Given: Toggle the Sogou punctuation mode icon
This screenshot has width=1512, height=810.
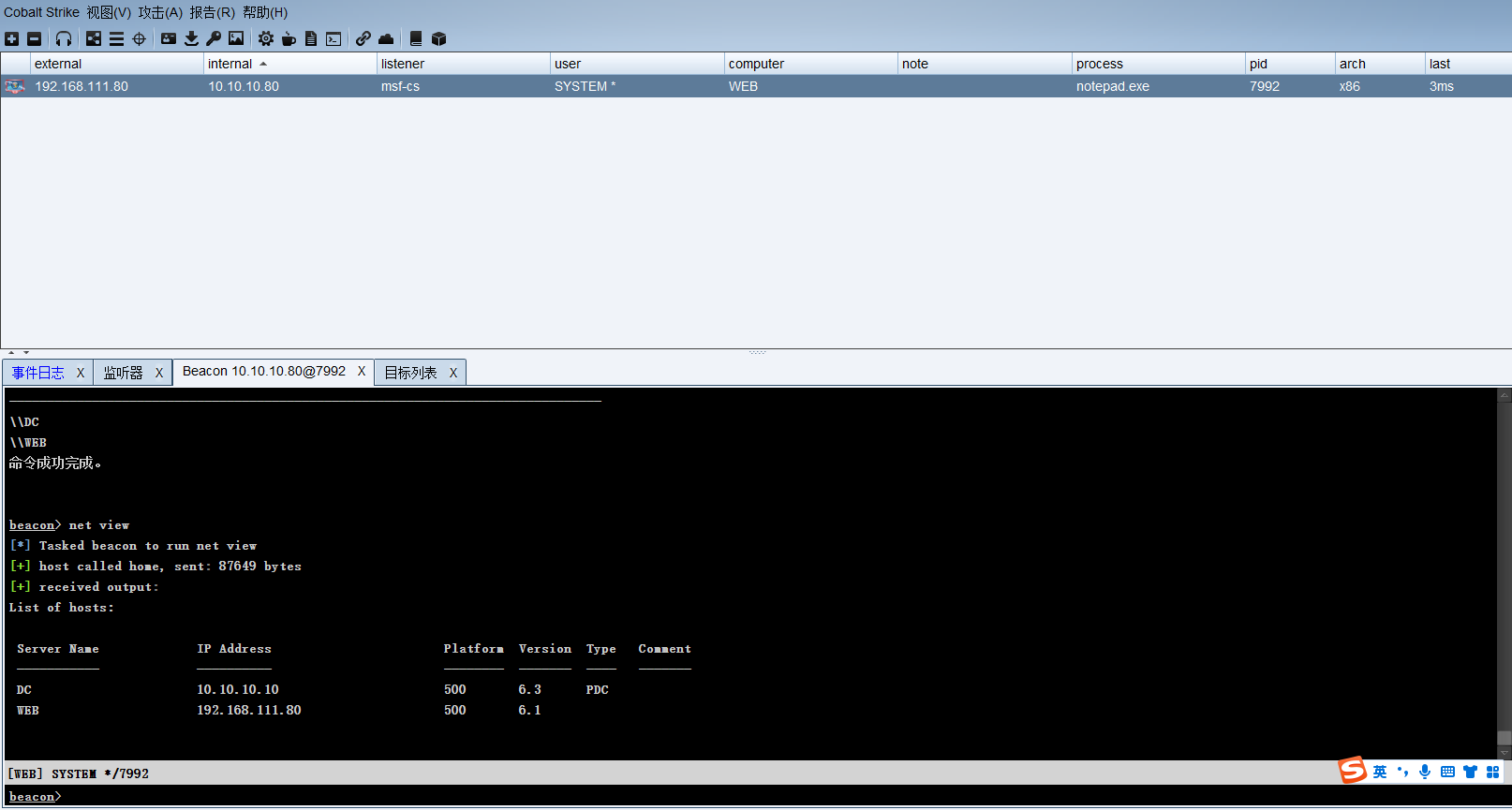Looking at the screenshot, I should coord(1402,772).
